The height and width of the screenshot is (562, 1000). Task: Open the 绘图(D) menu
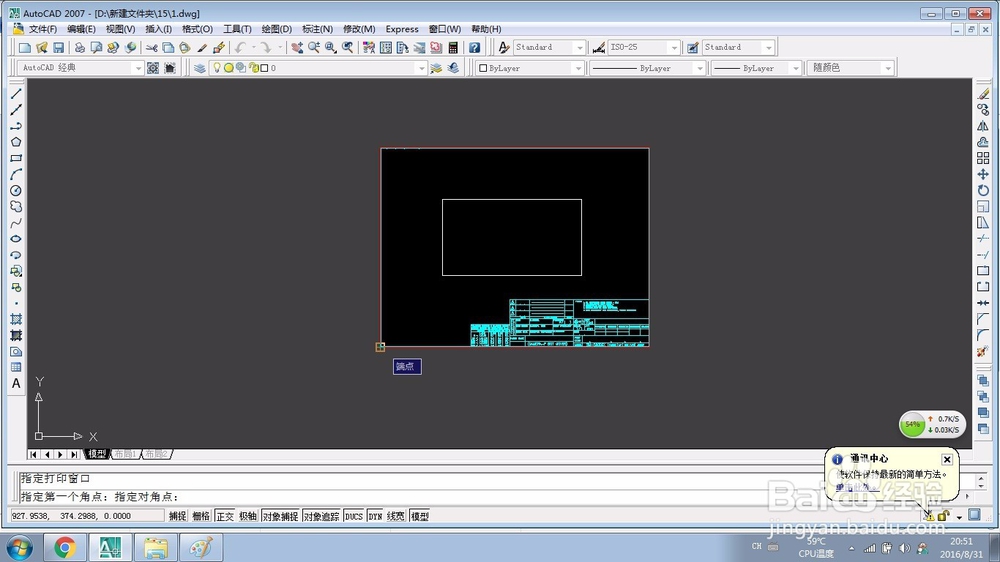pyautogui.click(x=277, y=29)
